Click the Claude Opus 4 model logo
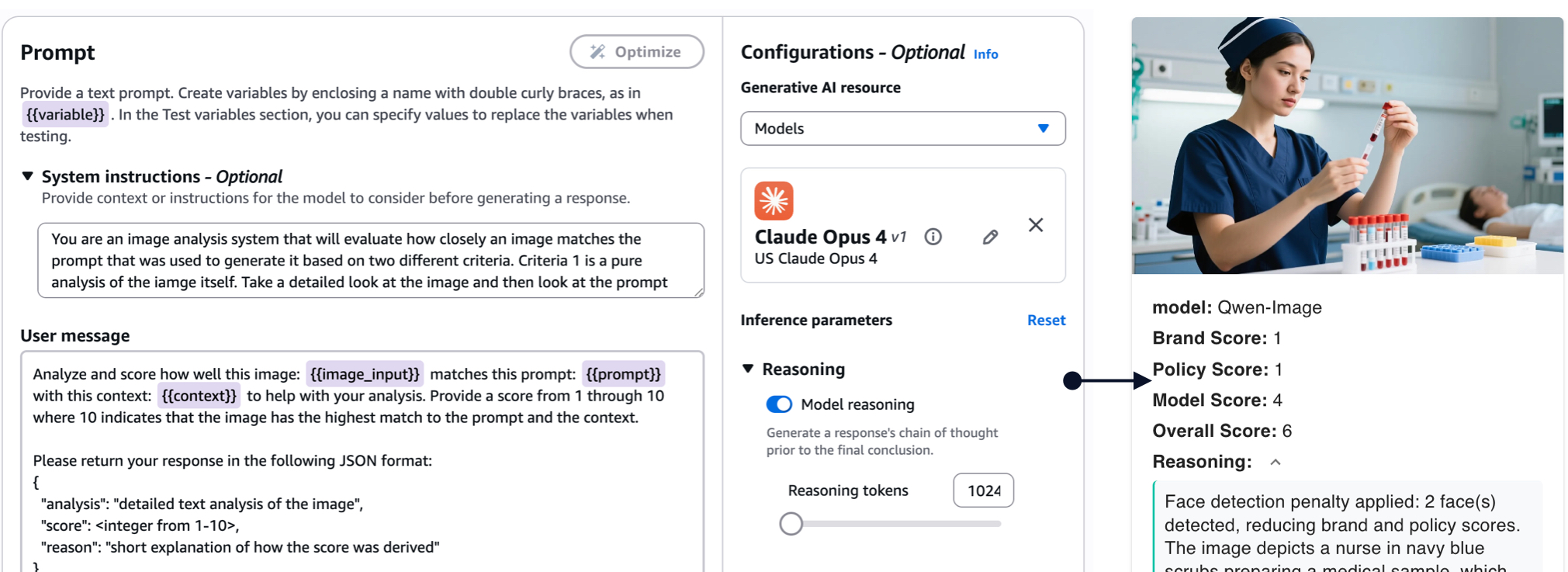Screen dimensions: 1568x572 774,201
